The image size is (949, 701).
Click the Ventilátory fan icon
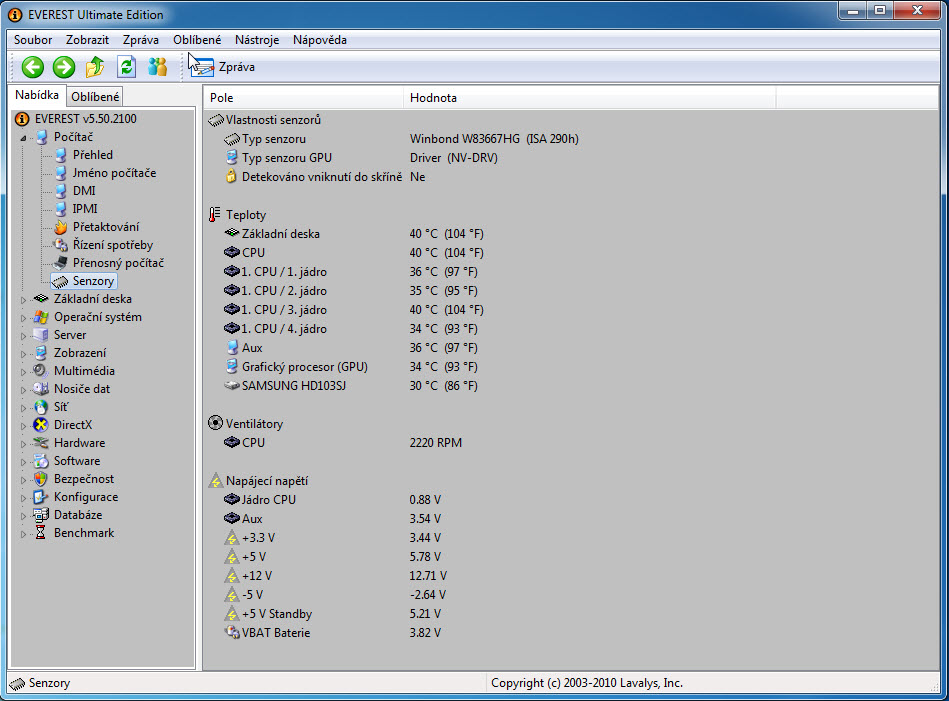(215, 423)
